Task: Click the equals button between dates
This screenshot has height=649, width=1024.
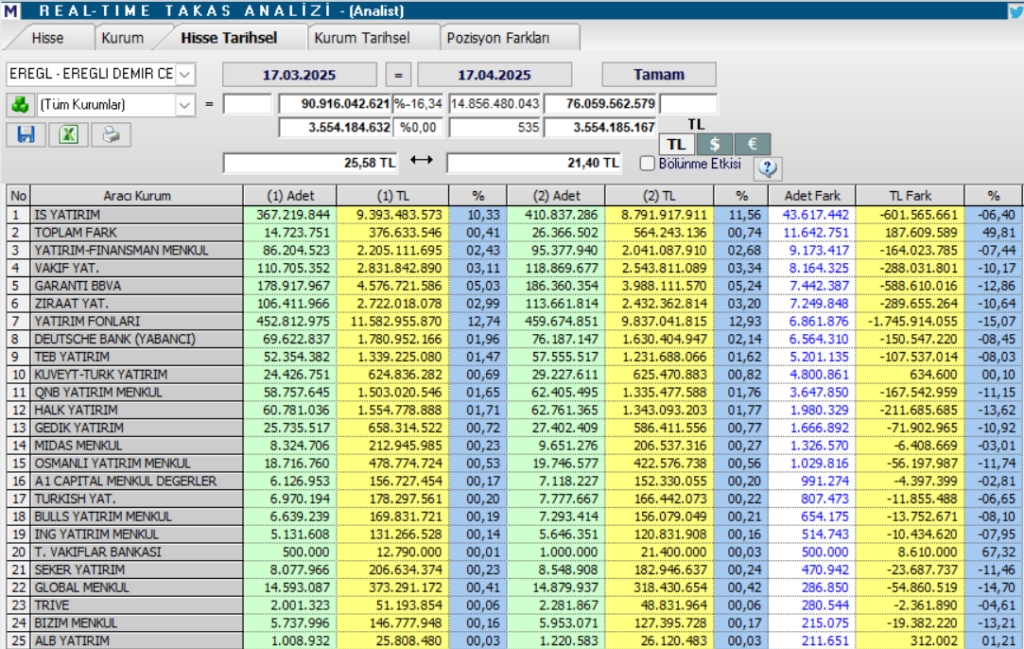Action: [x=397, y=75]
